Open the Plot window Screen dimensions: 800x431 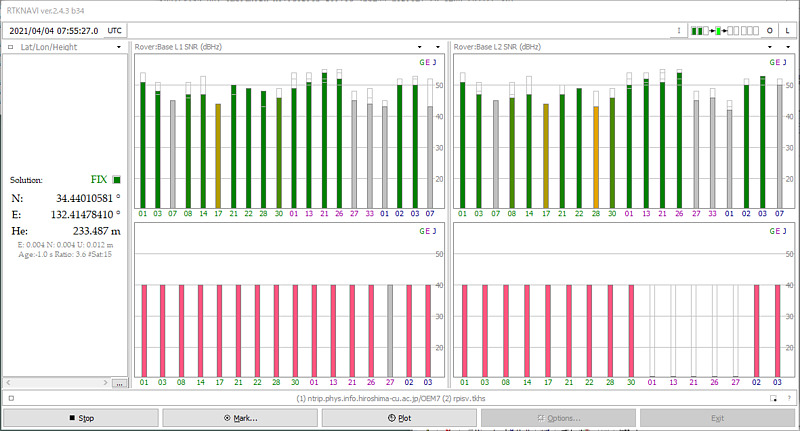[x=399, y=418]
